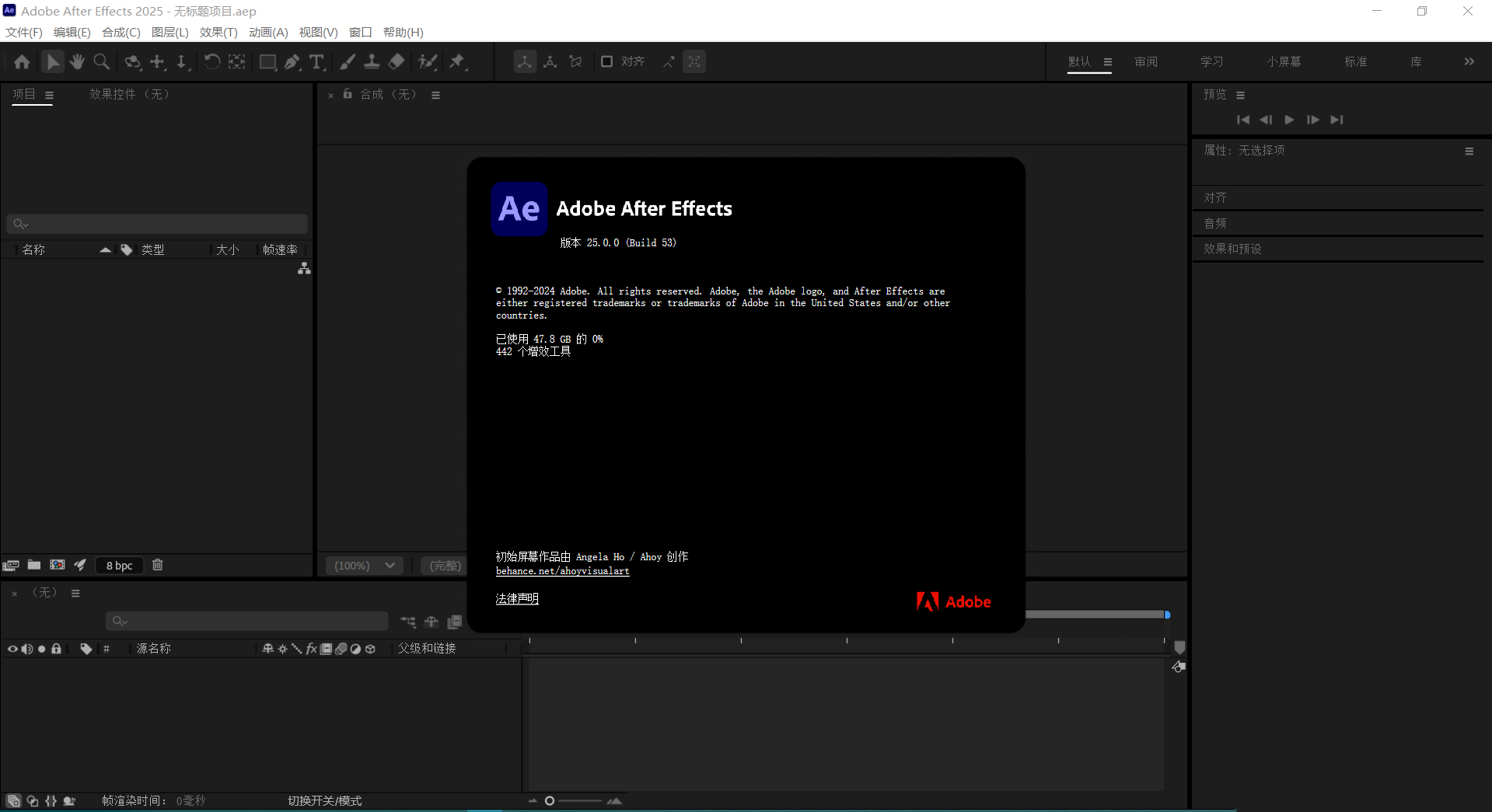Screen dimensions: 1492x812
Task: Select the Brush tool
Action: click(348, 61)
